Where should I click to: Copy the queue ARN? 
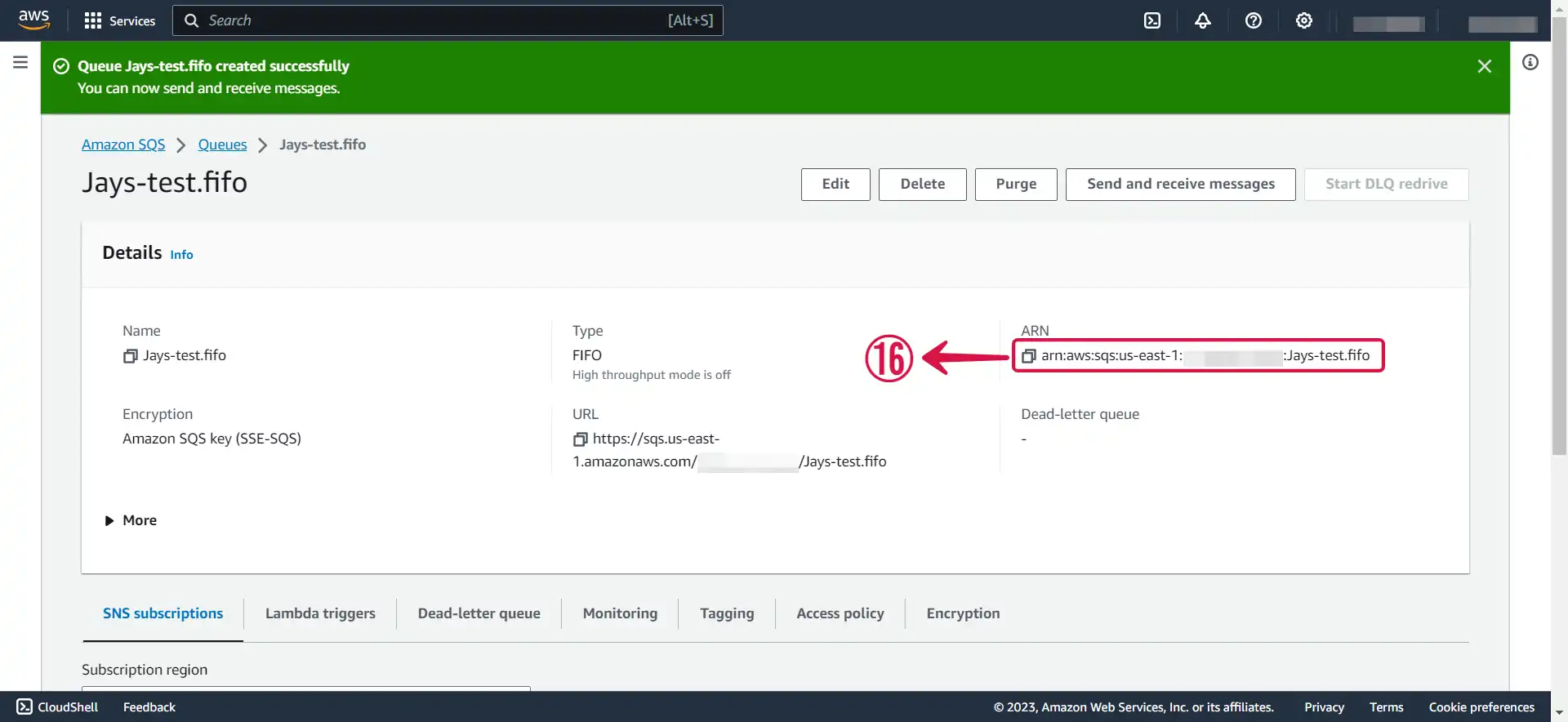click(1029, 356)
